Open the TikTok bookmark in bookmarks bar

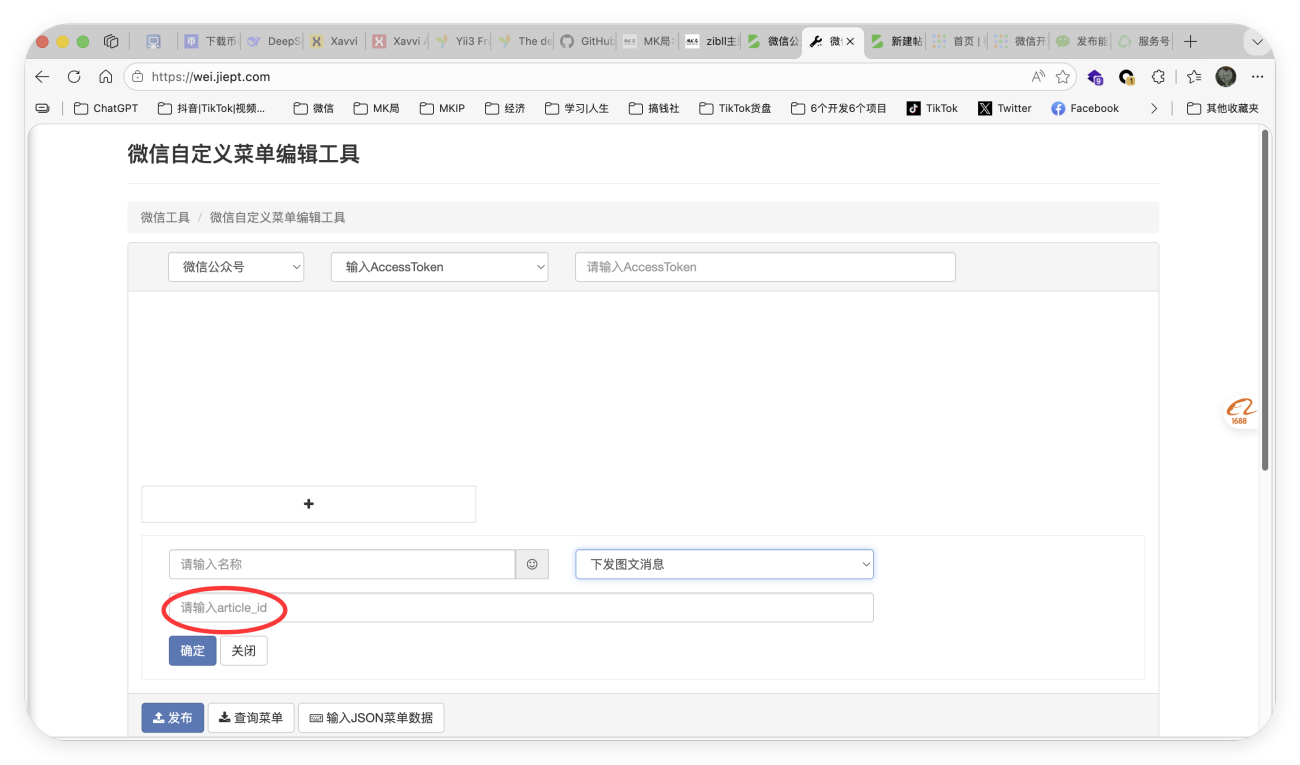click(x=932, y=108)
